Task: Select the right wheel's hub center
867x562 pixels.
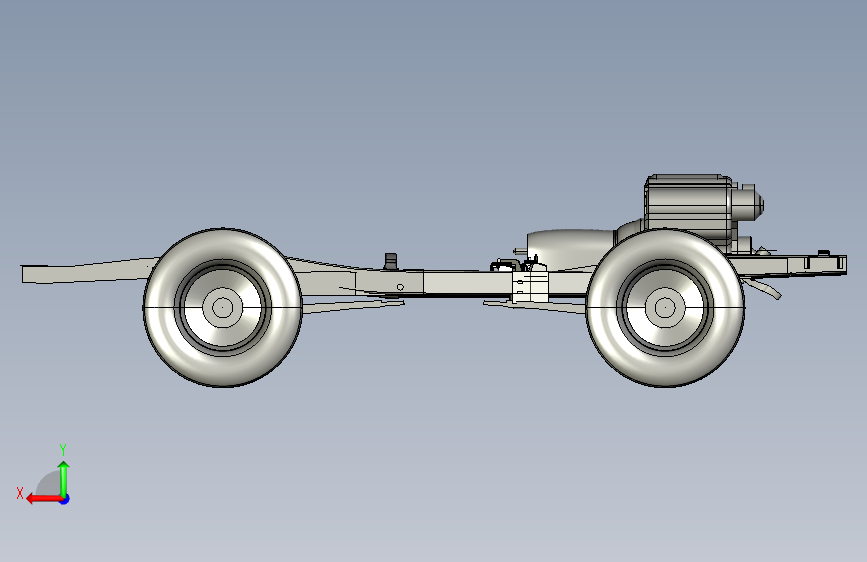Action: (x=665, y=308)
